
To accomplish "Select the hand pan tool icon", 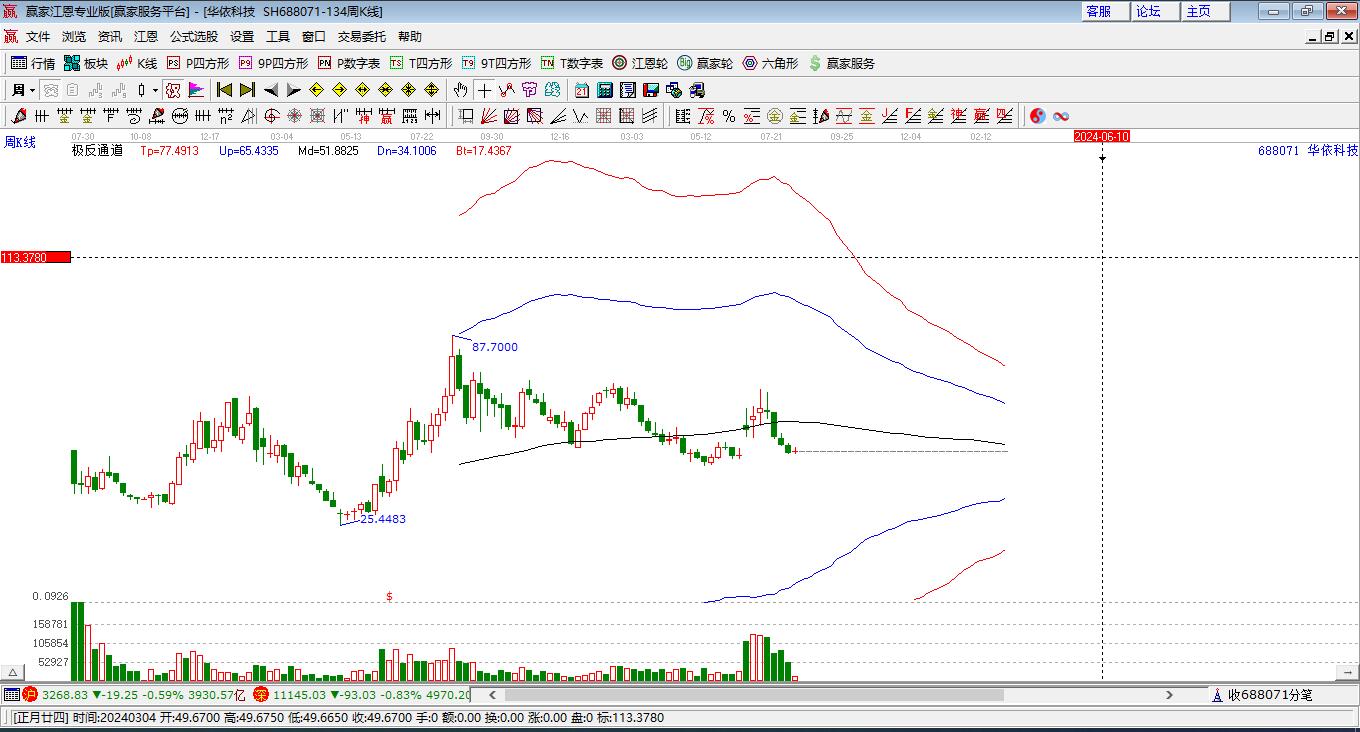I will coord(460,90).
